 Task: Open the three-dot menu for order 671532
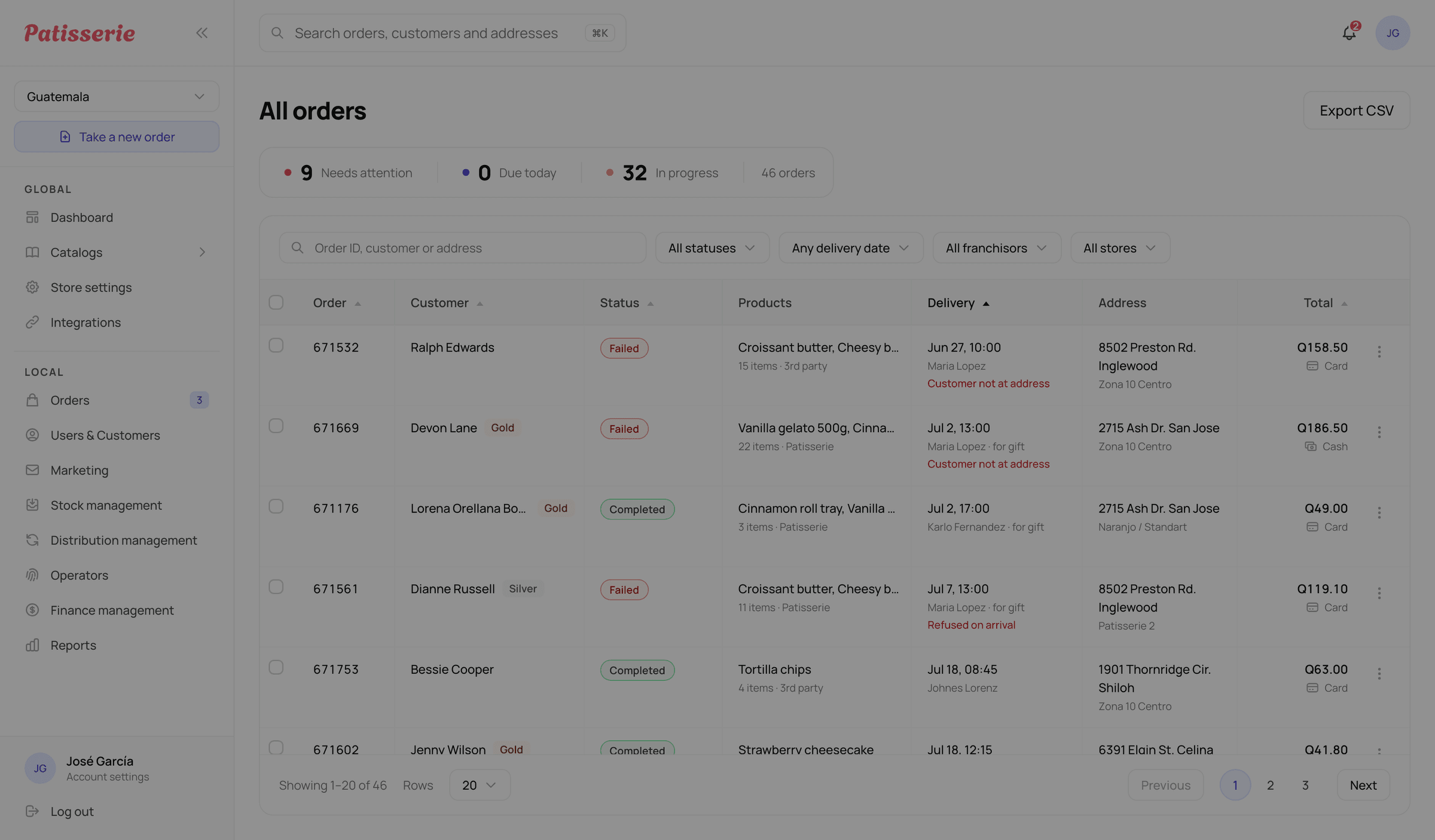click(1379, 352)
